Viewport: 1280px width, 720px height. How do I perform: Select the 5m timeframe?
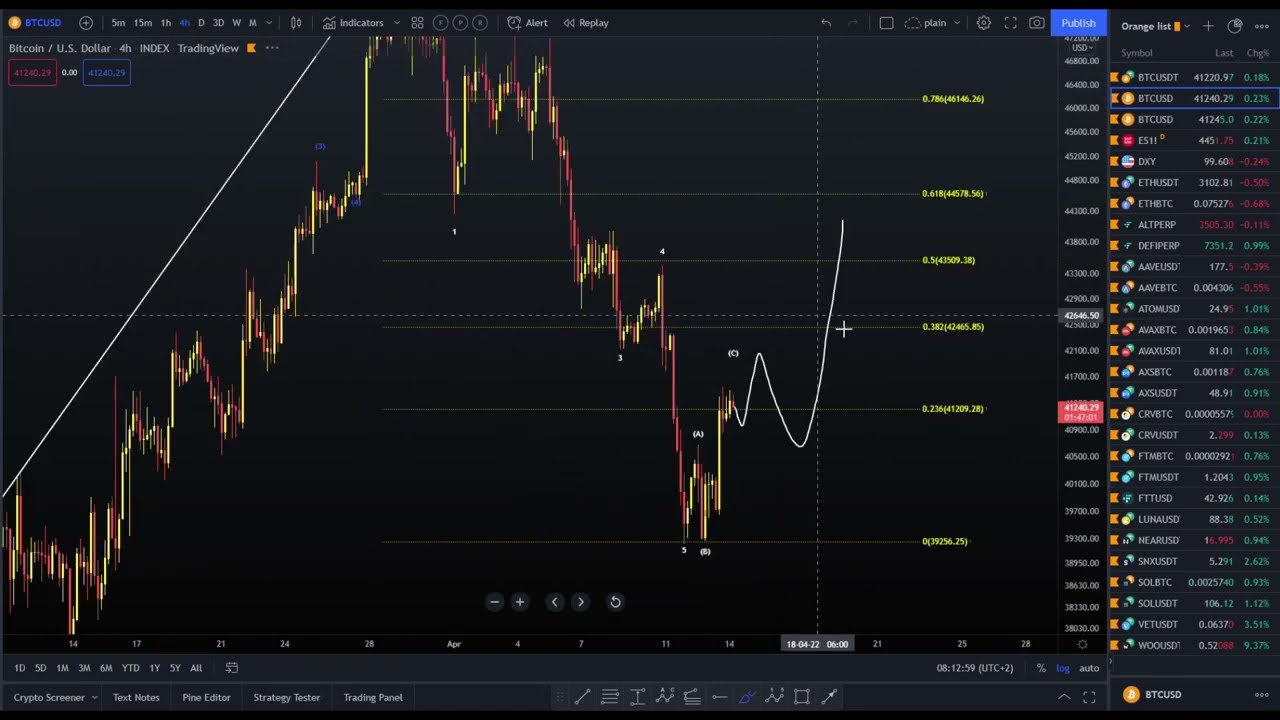(x=118, y=22)
